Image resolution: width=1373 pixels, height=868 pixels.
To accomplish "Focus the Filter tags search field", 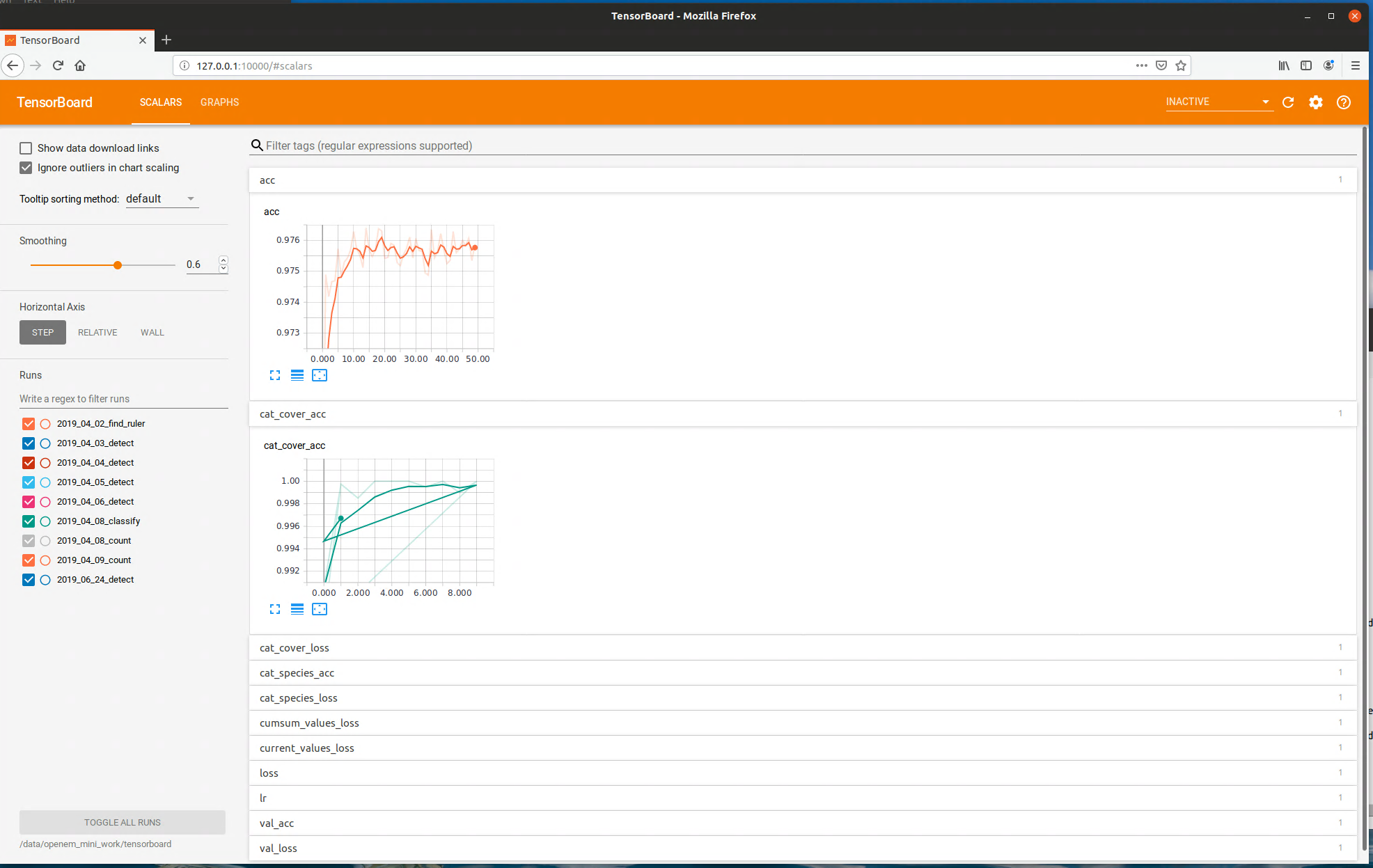I will coord(810,145).
